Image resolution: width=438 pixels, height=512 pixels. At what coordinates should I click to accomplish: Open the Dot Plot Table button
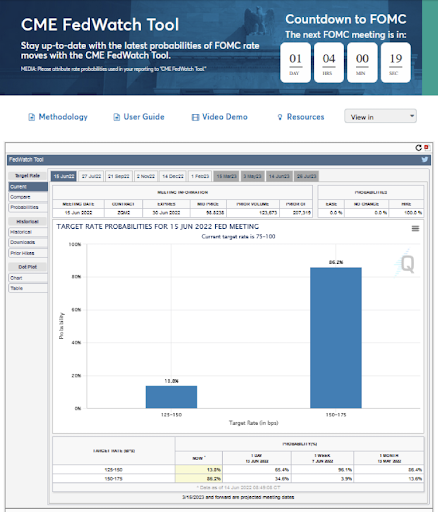[28, 288]
